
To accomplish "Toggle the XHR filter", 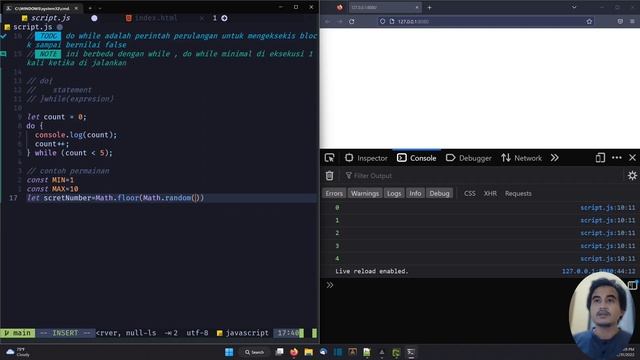I will tap(490, 193).
